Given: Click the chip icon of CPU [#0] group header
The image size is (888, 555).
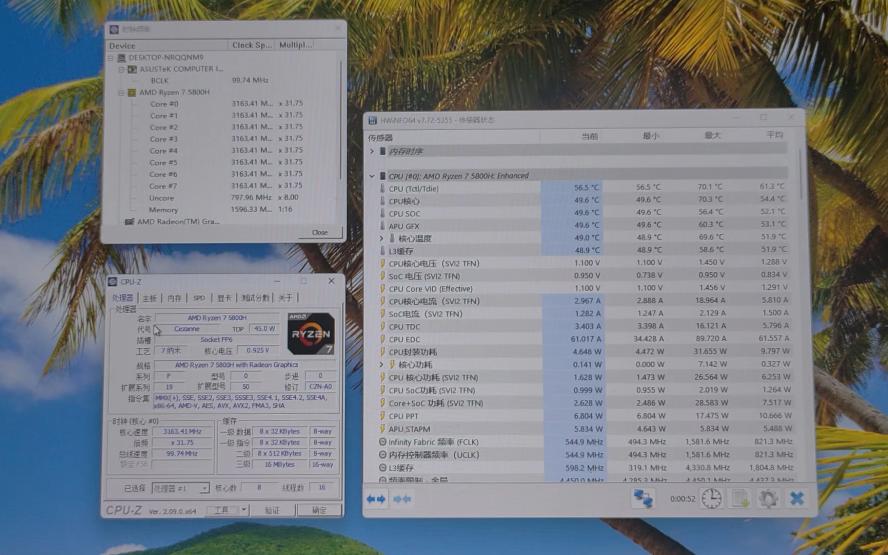Looking at the screenshot, I should pos(383,176).
